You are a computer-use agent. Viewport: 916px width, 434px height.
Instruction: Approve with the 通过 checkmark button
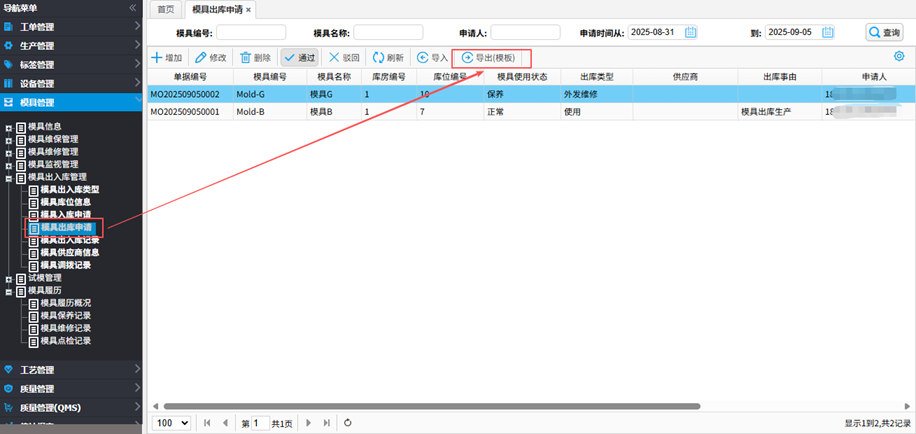tap(299, 58)
